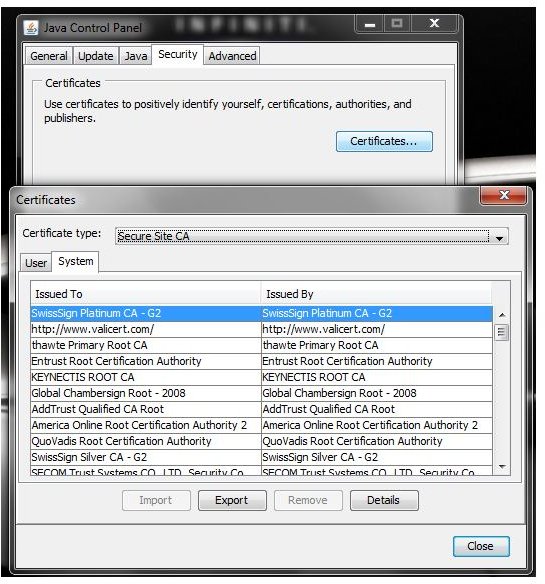Image resolution: width=545 pixels, height=584 pixels.
Task: Select SwissSign Platinum CA - G2 in Issued To
Action: click(146, 313)
